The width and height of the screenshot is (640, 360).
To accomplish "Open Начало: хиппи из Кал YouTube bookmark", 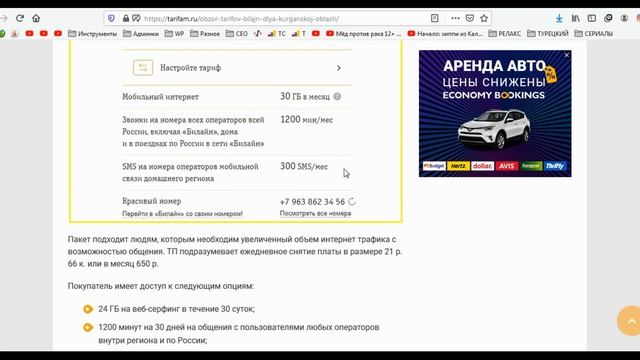I will point(445,33).
